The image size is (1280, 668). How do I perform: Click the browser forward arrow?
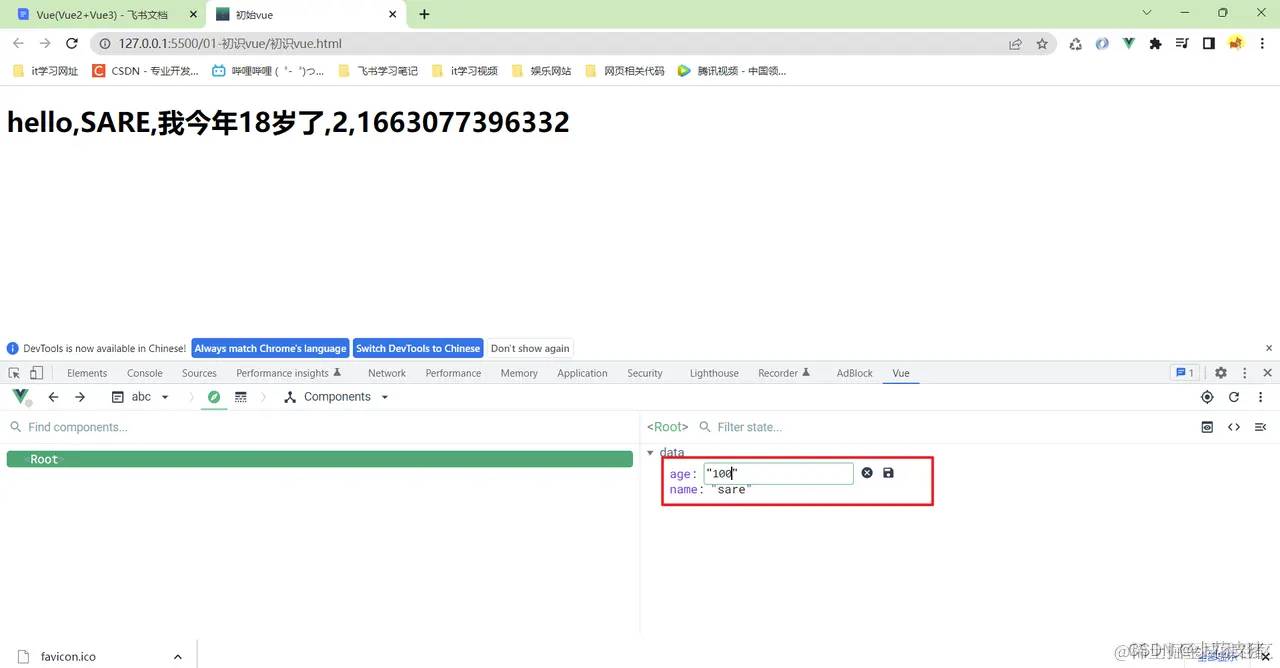(45, 44)
